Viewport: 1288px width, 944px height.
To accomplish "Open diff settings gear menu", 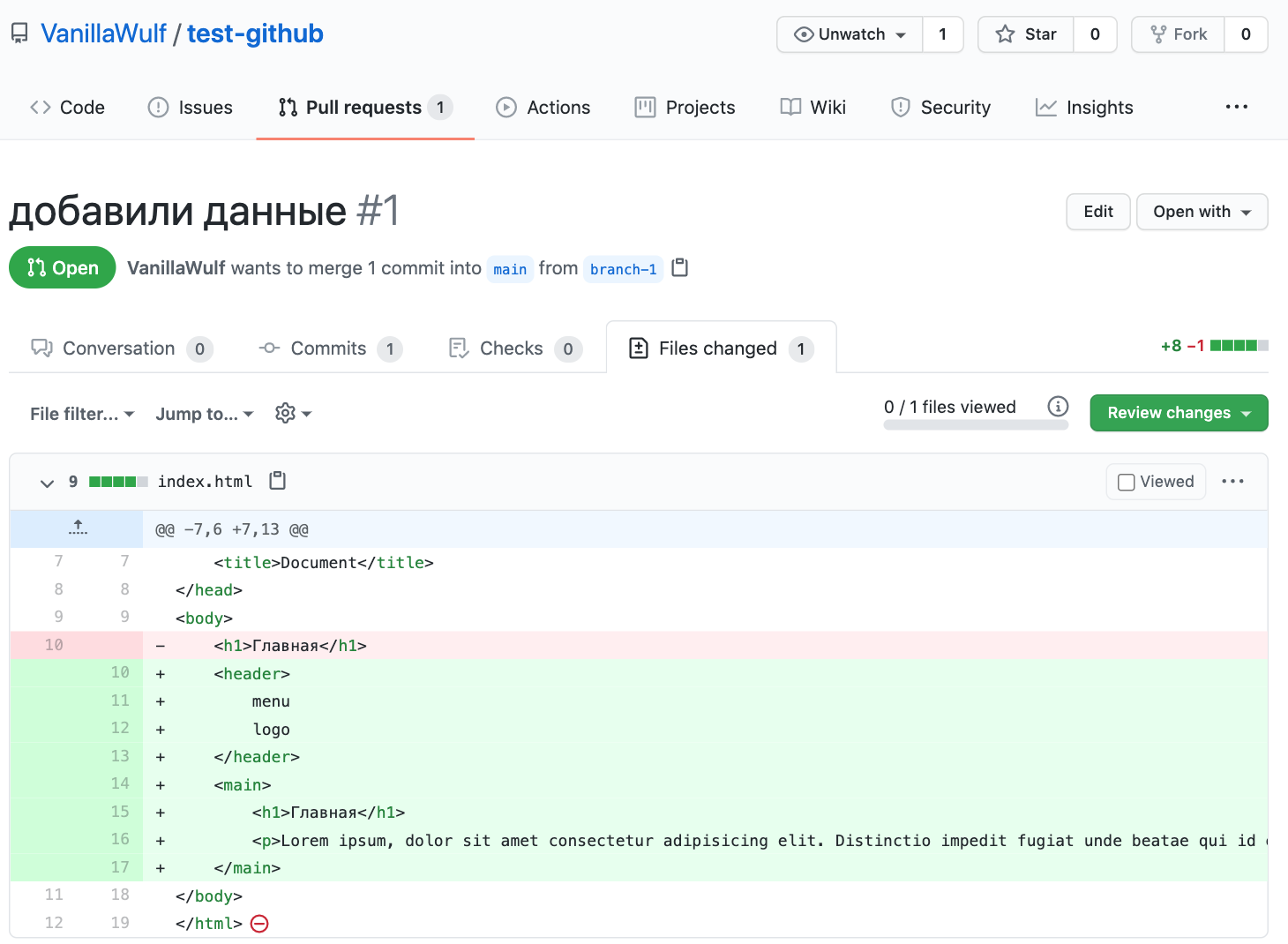I will pos(293,413).
